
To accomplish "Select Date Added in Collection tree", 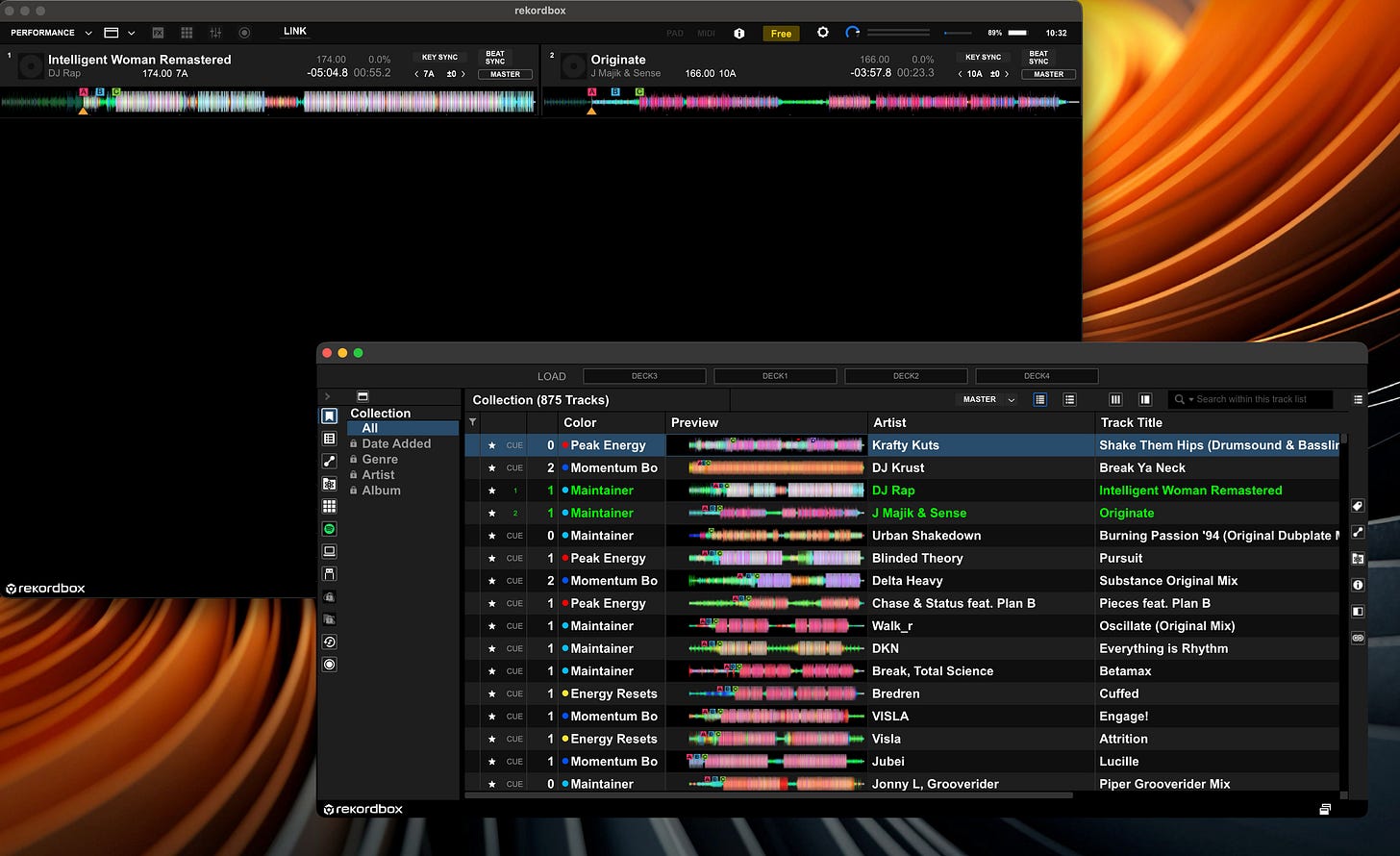I will (x=396, y=443).
